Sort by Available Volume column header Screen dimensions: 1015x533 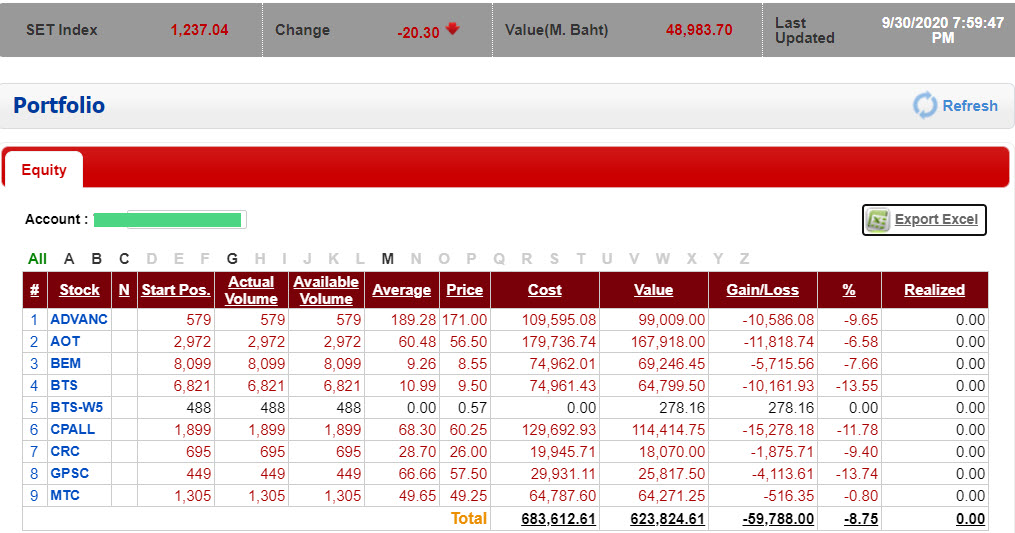click(326, 290)
